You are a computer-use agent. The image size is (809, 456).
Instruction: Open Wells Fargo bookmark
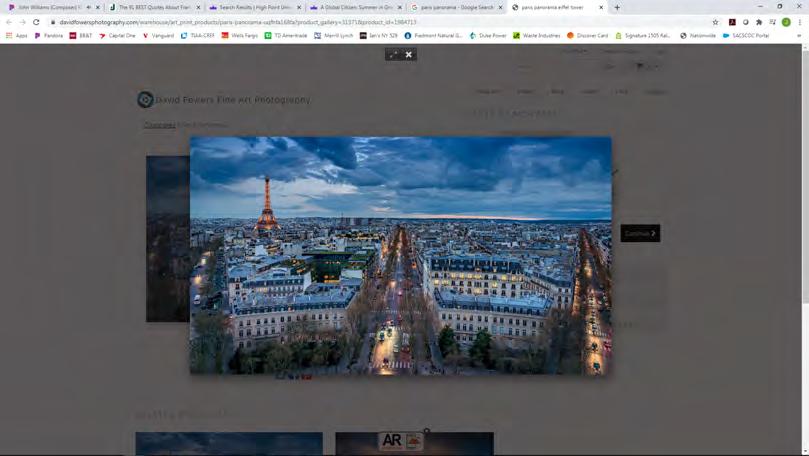(239, 36)
